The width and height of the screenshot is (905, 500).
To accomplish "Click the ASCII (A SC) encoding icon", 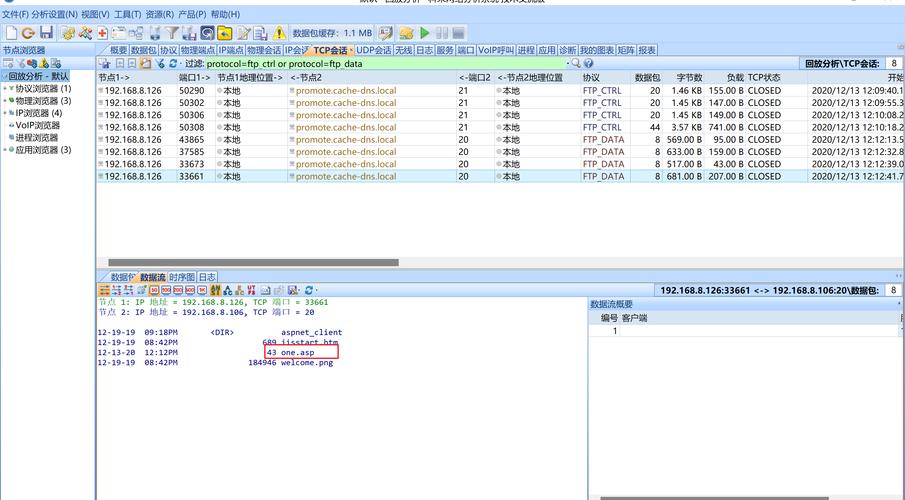I will coord(227,290).
